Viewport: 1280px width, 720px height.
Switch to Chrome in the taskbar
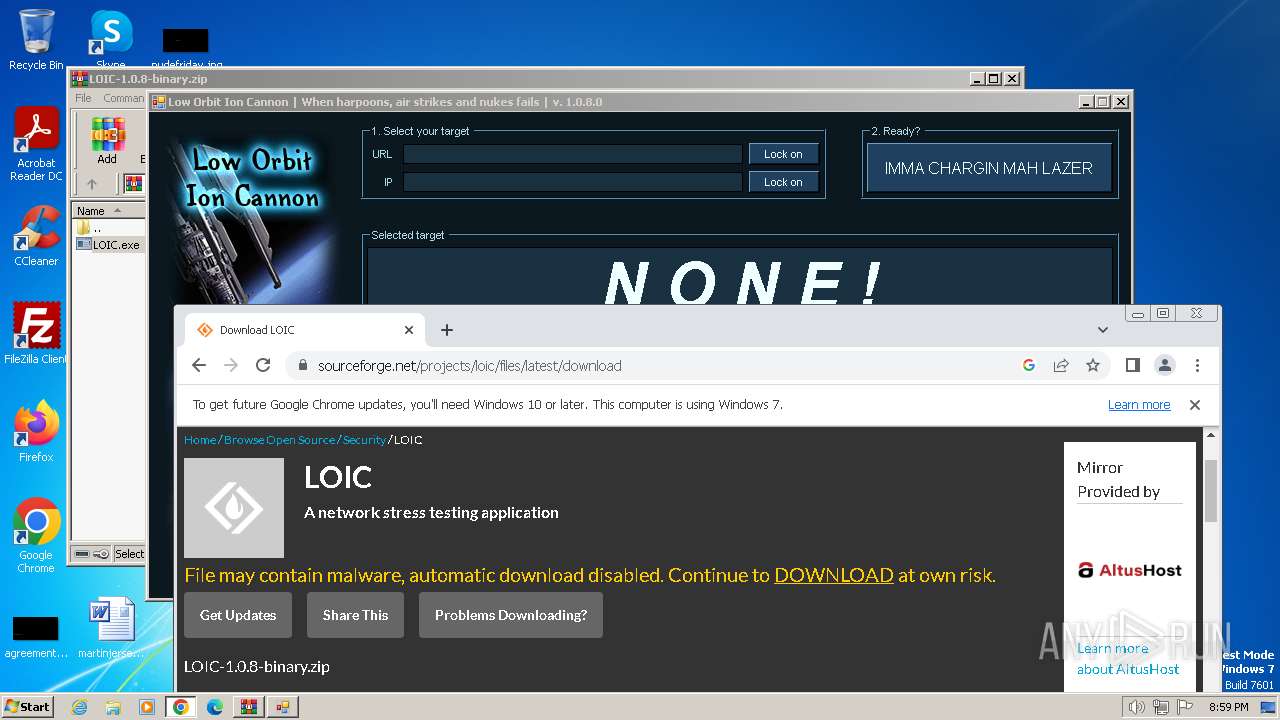181,707
